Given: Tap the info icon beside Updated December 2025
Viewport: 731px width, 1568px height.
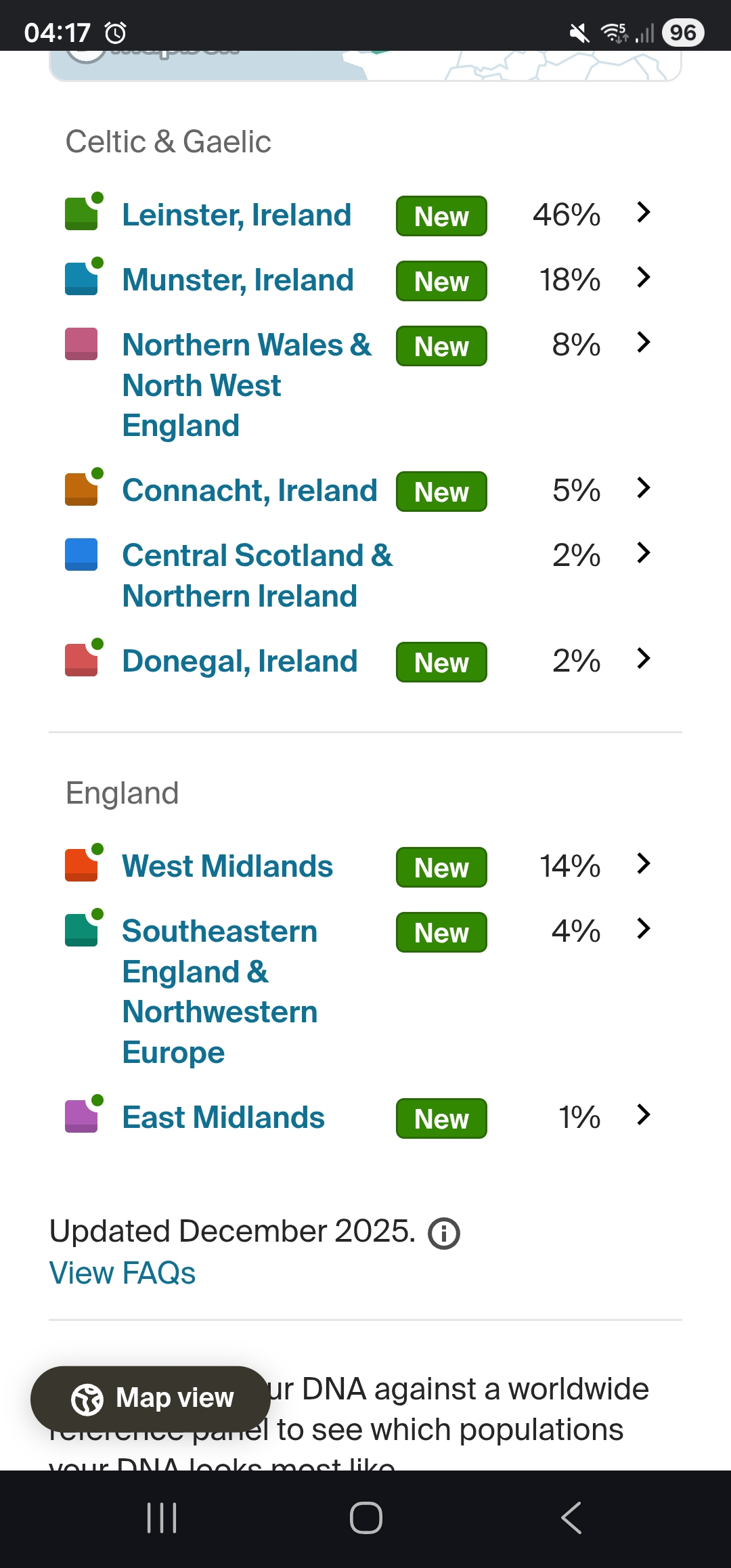Looking at the screenshot, I should point(444,1234).
